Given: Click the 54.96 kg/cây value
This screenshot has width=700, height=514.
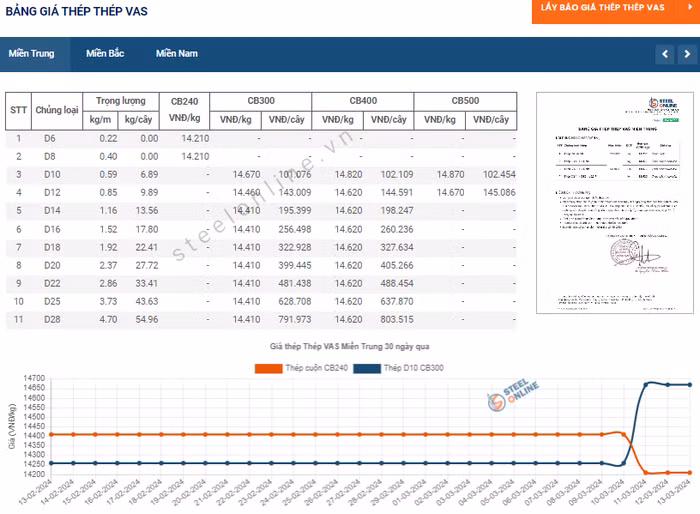Looking at the screenshot, I should 147,319.
